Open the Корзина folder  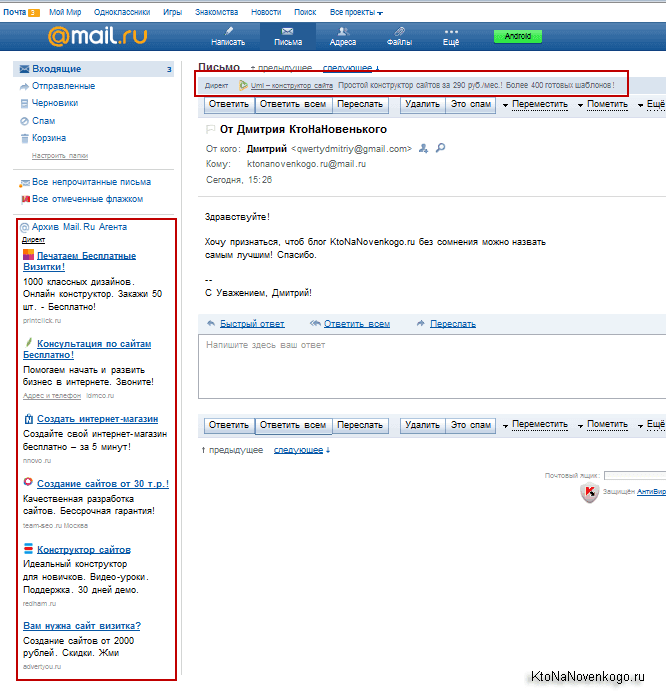click(49, 138)
